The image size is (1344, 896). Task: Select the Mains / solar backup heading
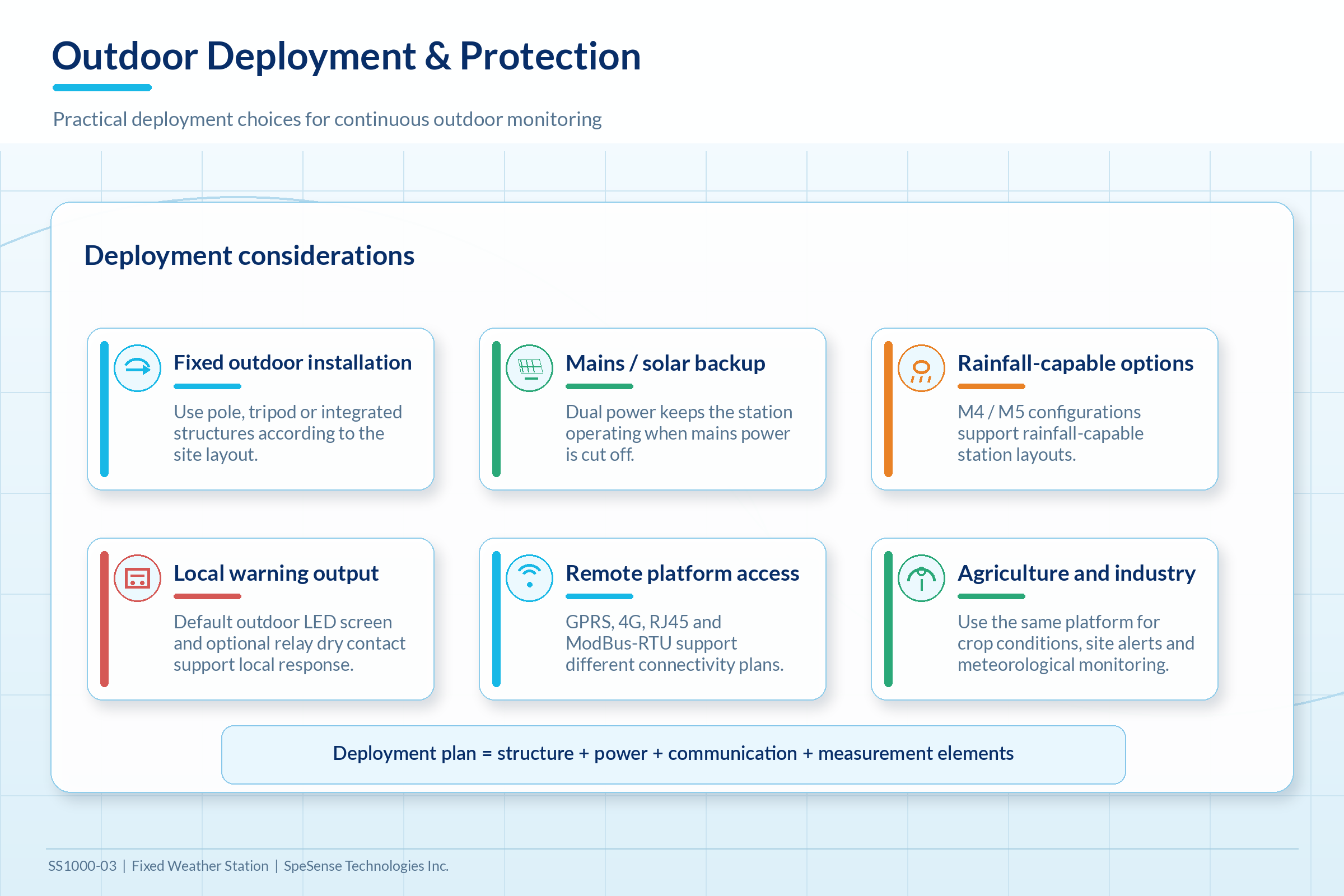pyautogui.click(x=665, y=363)
